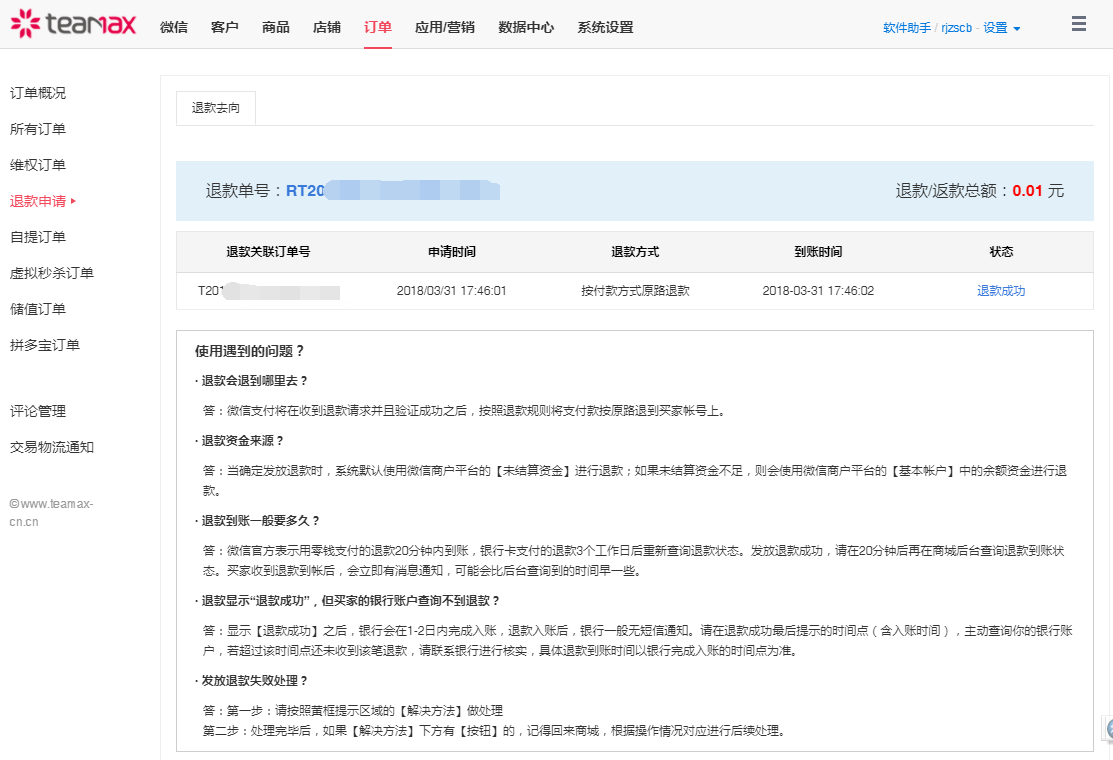Click the application time 2018/03/31 17:46:01
This screenshot has height=760, width=1113.
point(451,290)
